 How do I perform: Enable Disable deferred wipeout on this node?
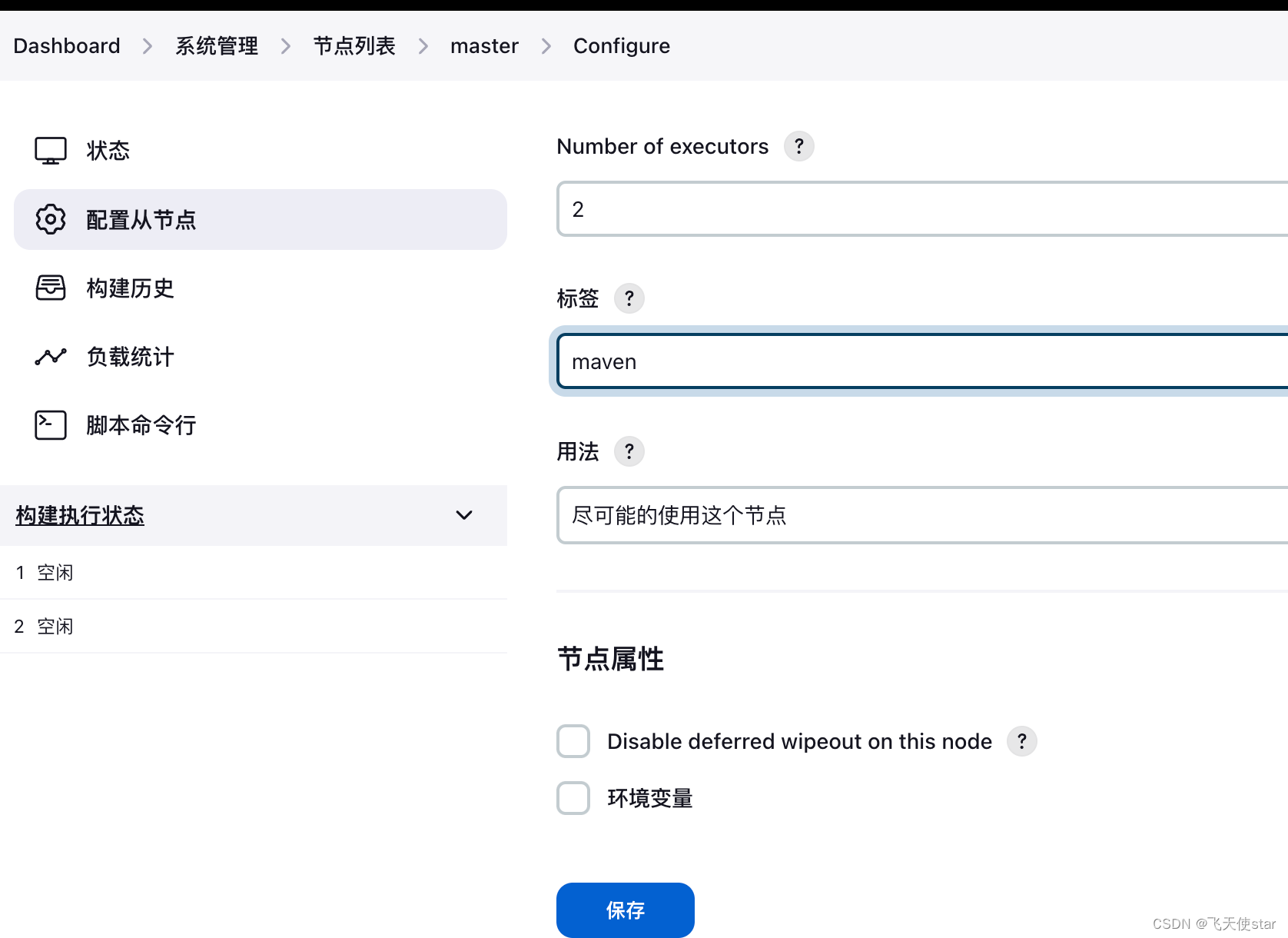pos(573,741)
